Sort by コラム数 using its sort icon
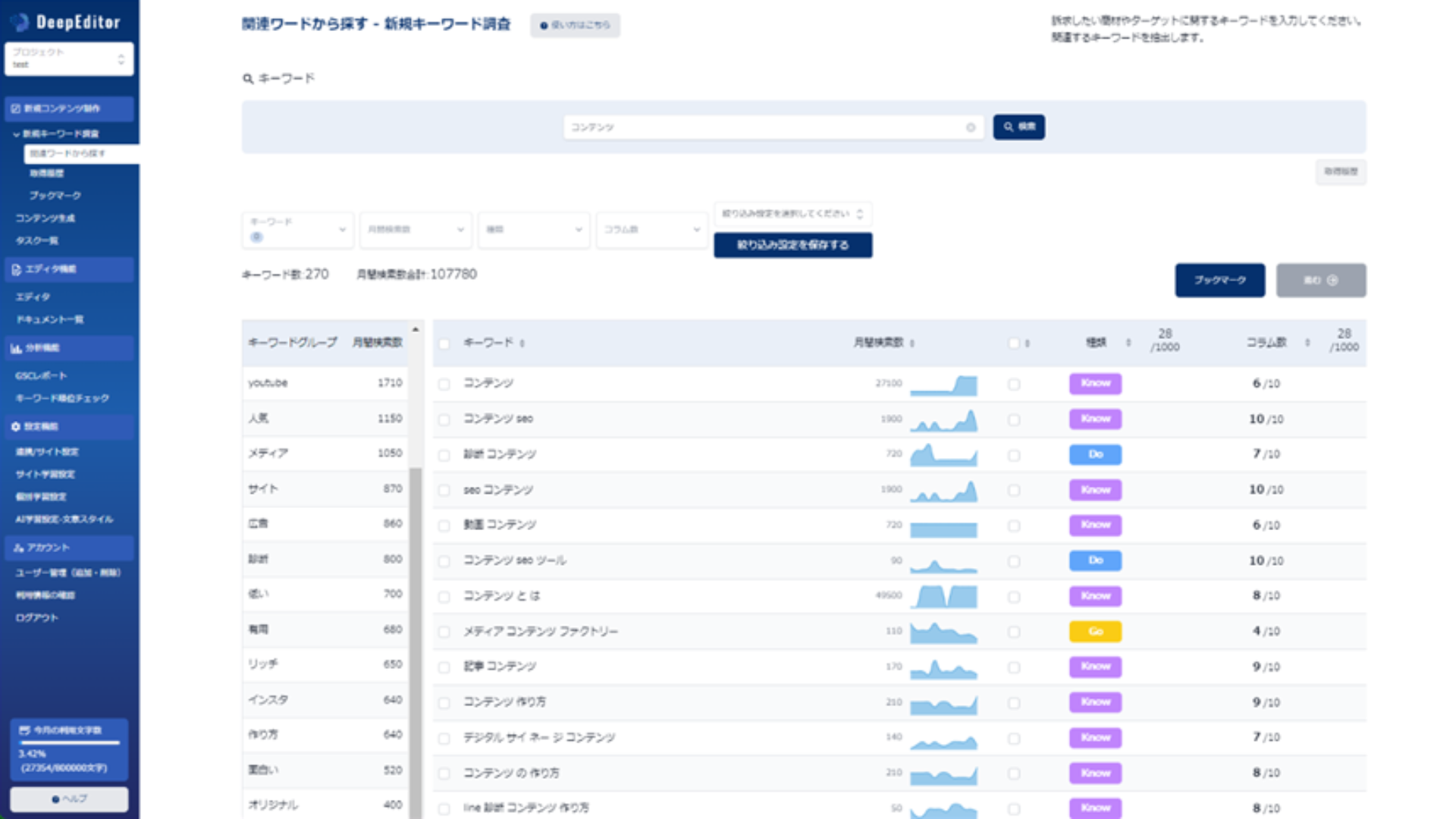Image resolution: width=1456 pixels, height=819 pixels. pyautogui.click(x=1307, y=343)
